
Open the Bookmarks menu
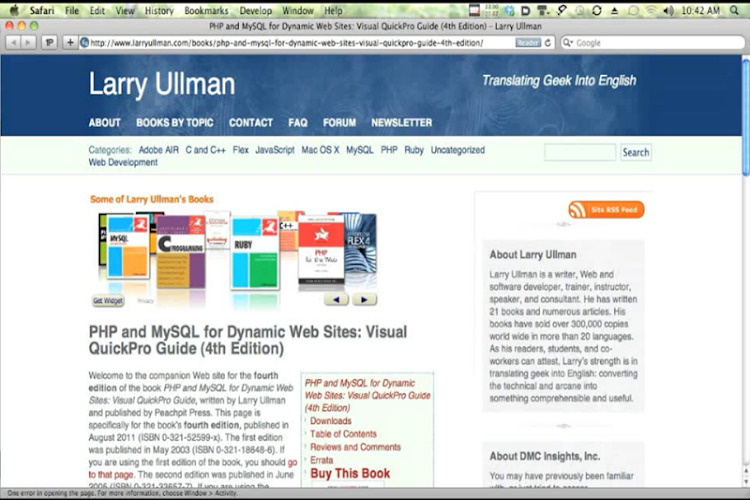coord(206,10)
